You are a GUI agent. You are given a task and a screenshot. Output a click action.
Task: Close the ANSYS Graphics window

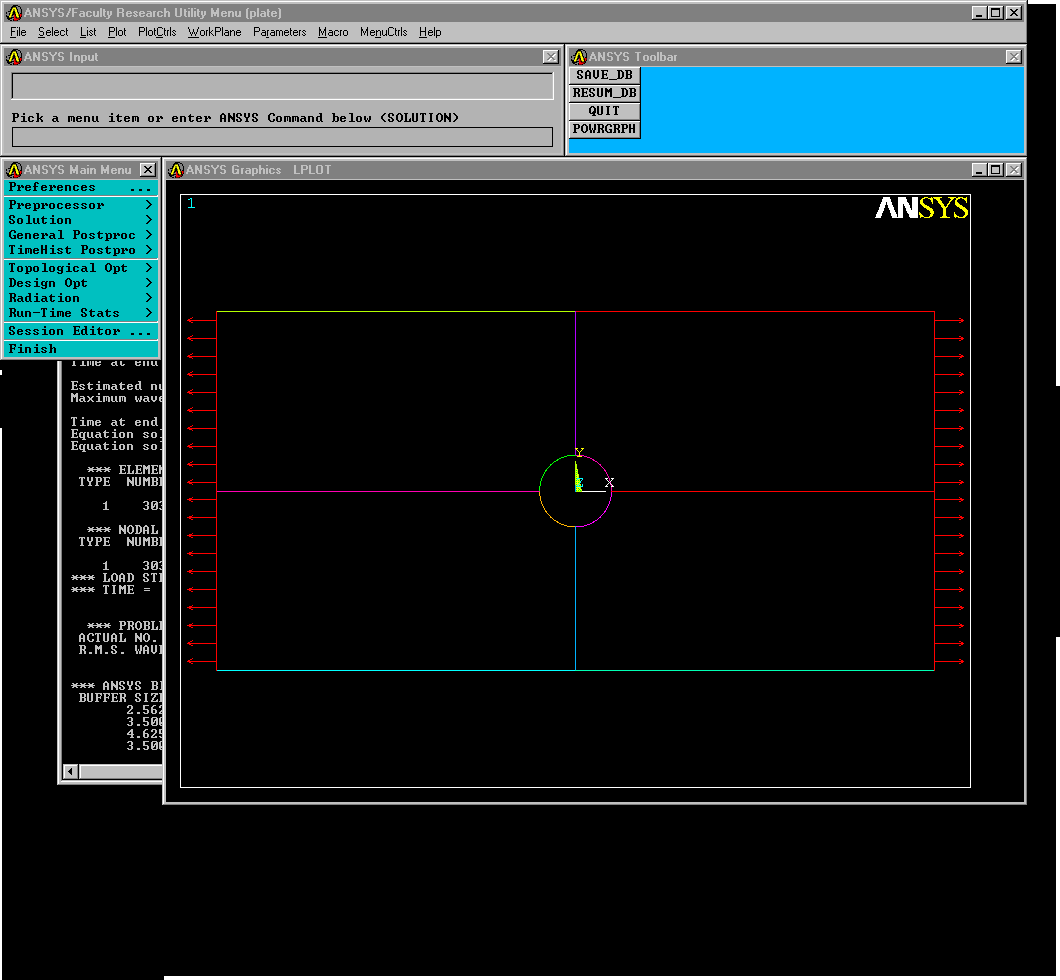[1013, 170]
